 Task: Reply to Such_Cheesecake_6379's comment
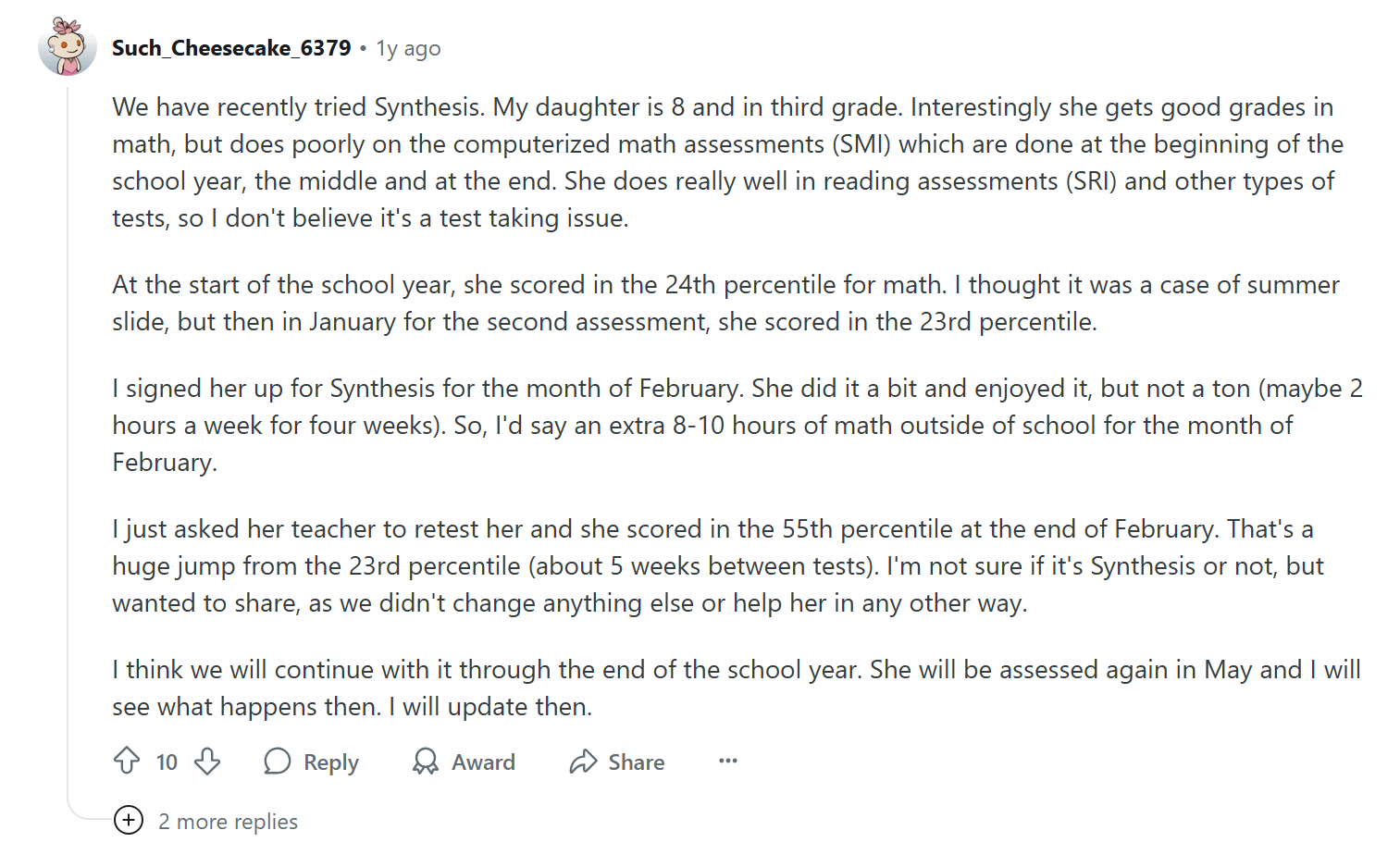(x=312, y=761)
